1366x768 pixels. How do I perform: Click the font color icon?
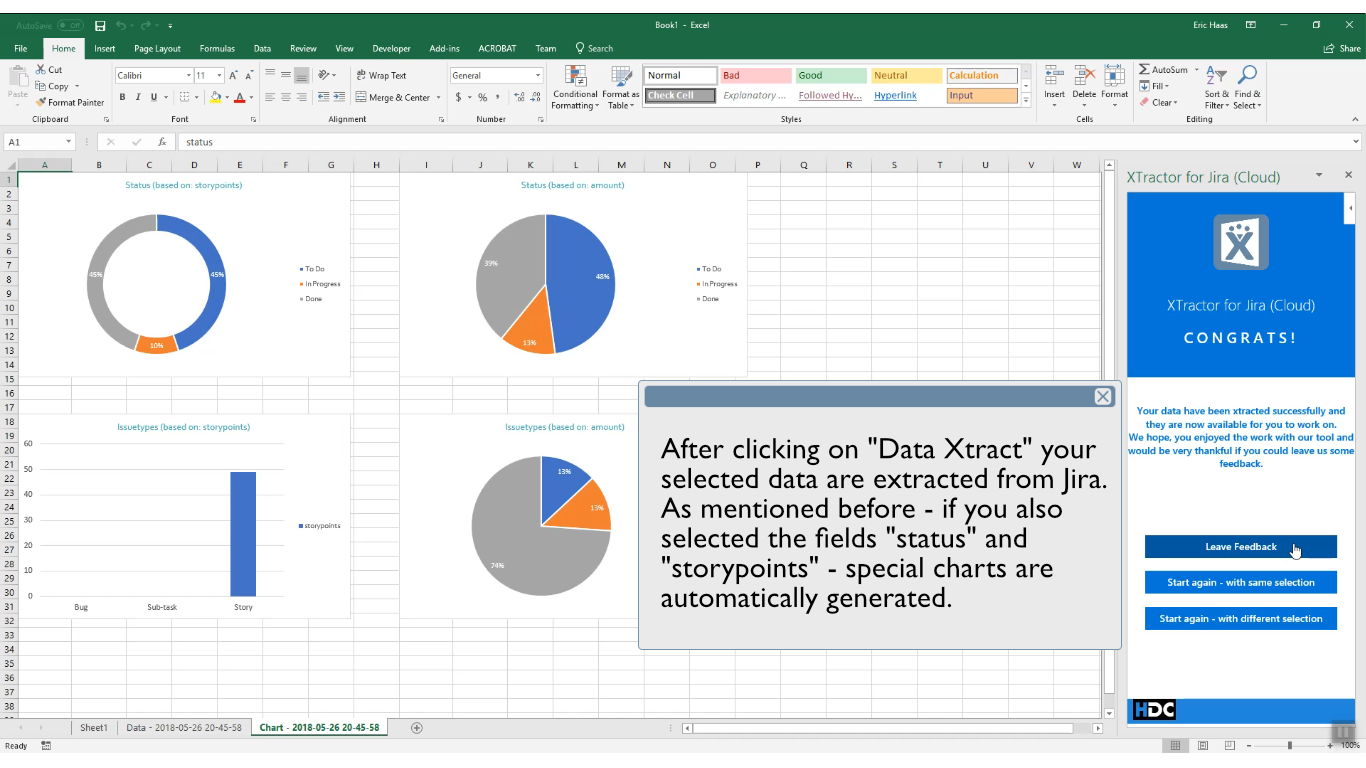click(239, 97)
